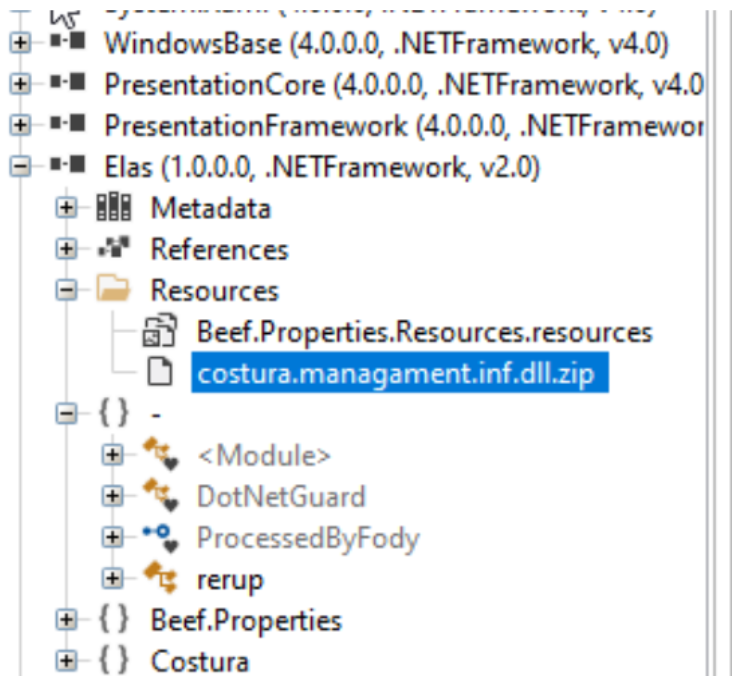
Task: Click the DotNetGuard class icon
Action: coord(160,496)
